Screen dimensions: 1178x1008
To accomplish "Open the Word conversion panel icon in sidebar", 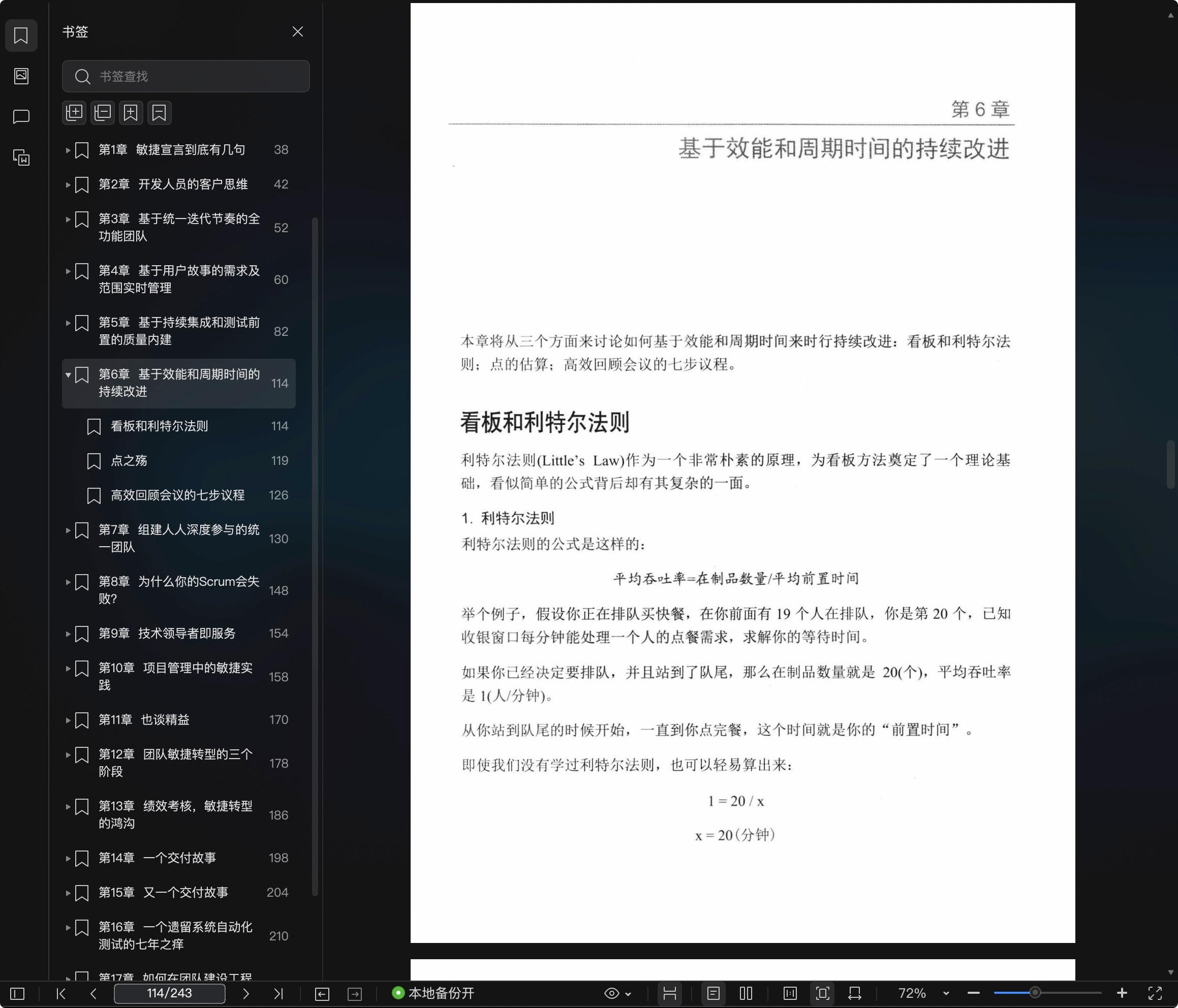I will click(x=21, y=157).
